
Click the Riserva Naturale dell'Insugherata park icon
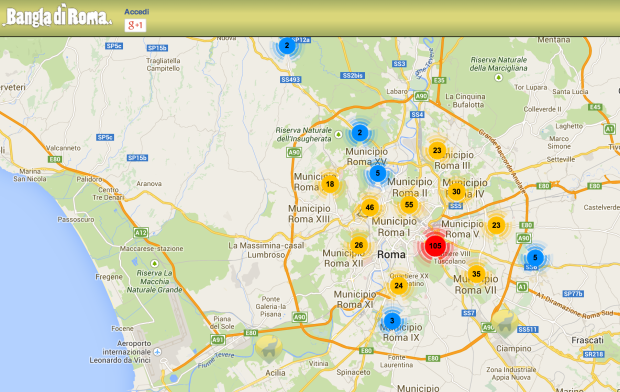click(x=338, y=134)
